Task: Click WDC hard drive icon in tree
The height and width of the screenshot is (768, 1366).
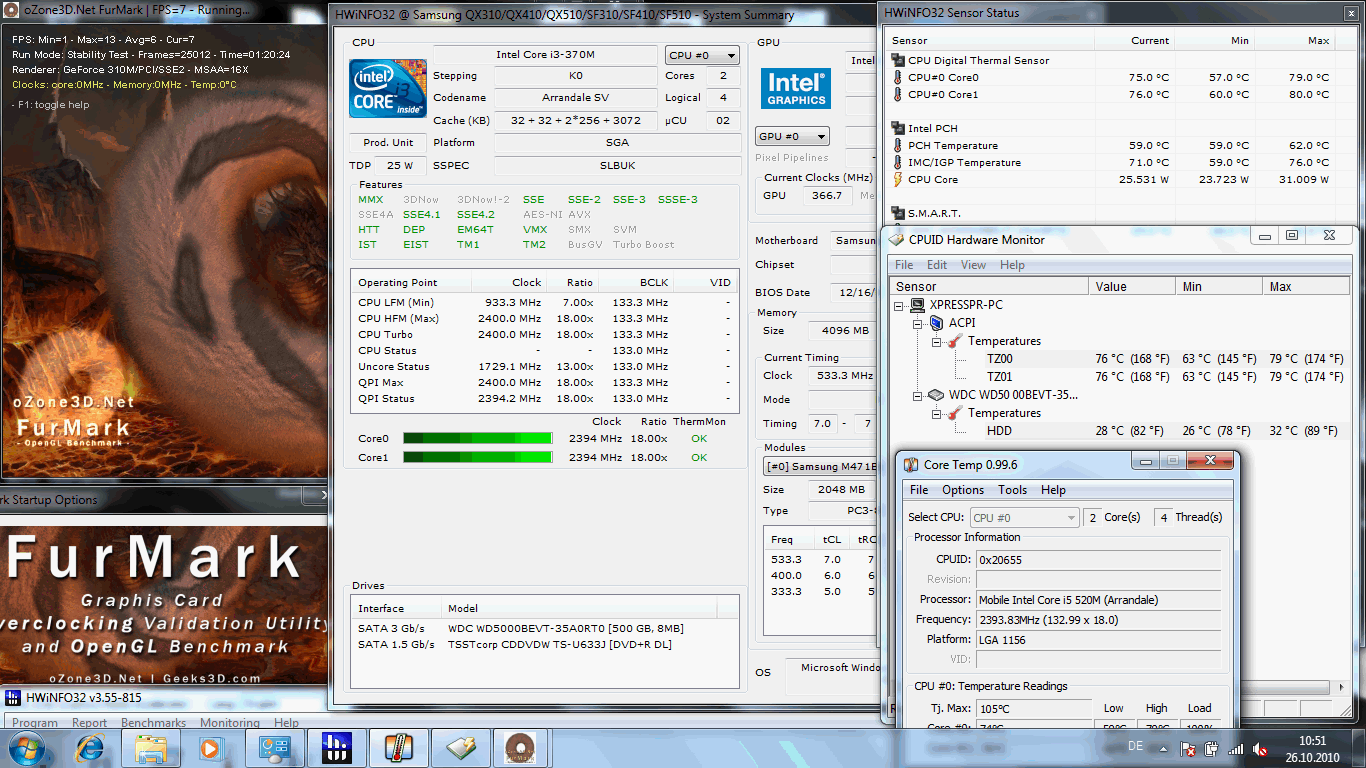Action: [937, 395]
